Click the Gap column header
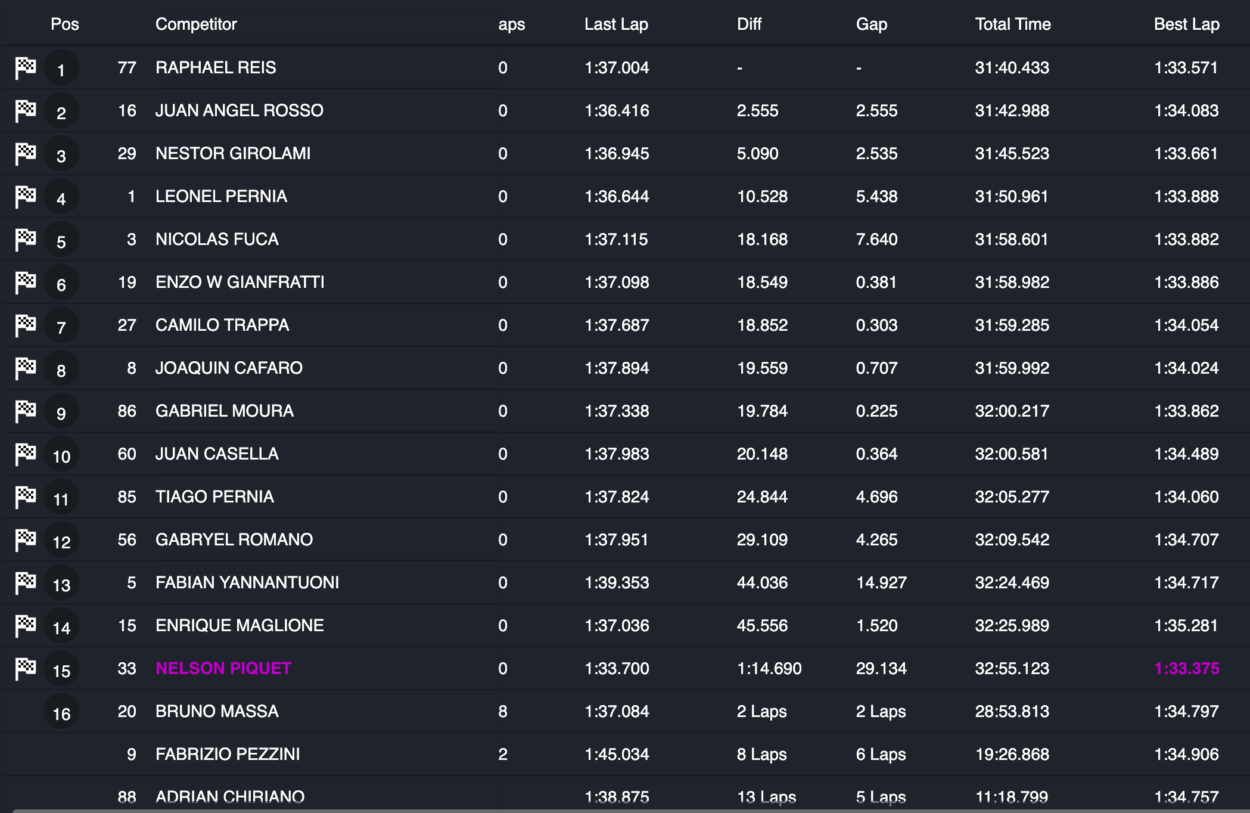1250x813 pixels. (871, 24)
